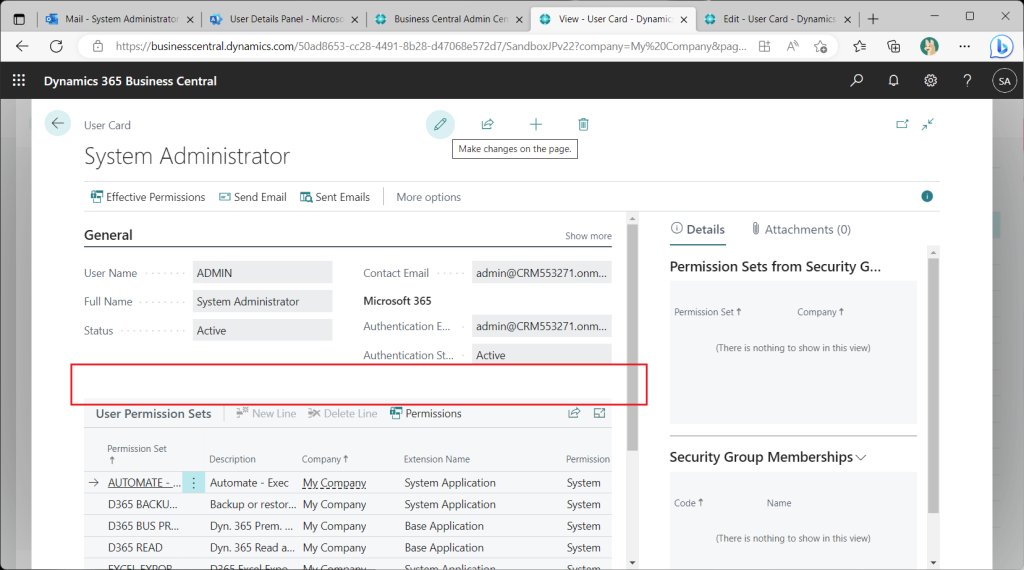Expand Security Group Memberships chevron

point(861,457)
